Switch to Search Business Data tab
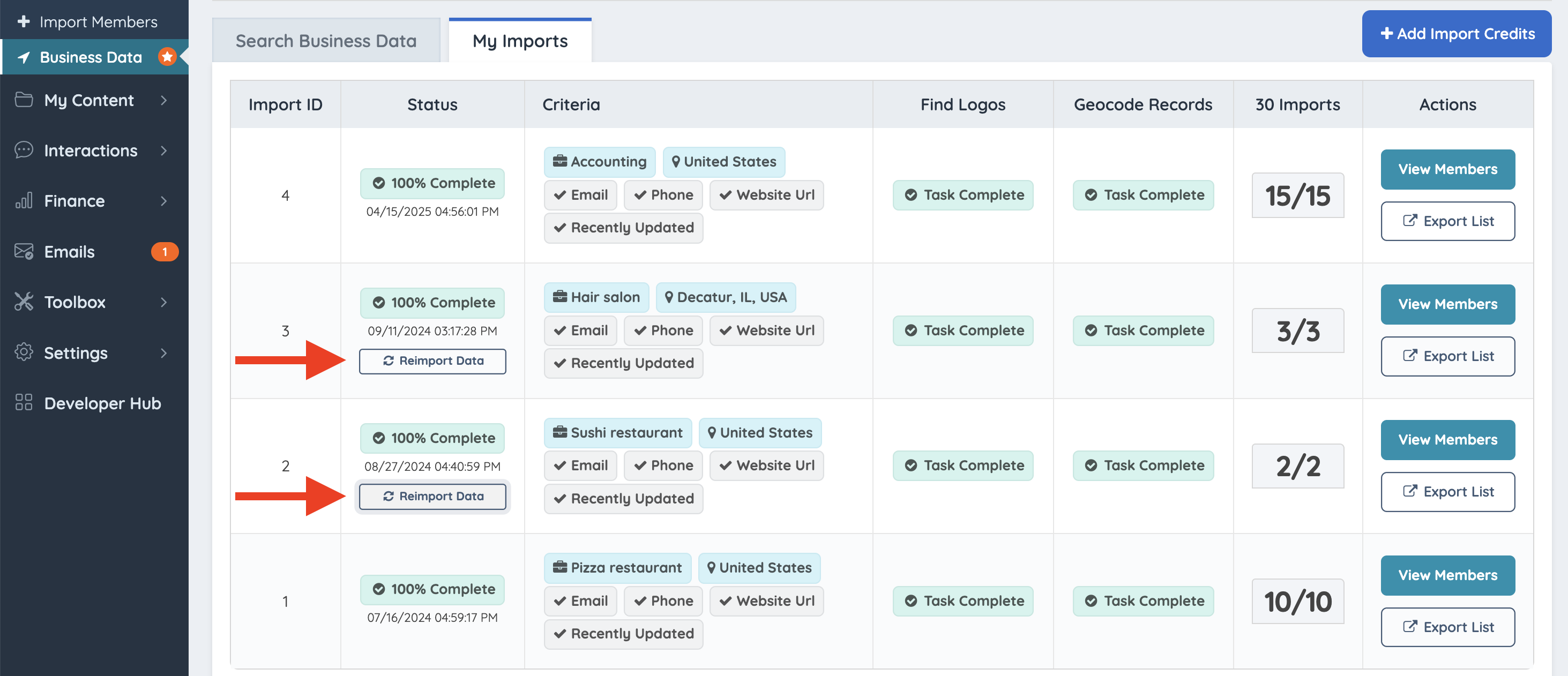This screenshot has height=676, width=1568. [x=326, y=41]
